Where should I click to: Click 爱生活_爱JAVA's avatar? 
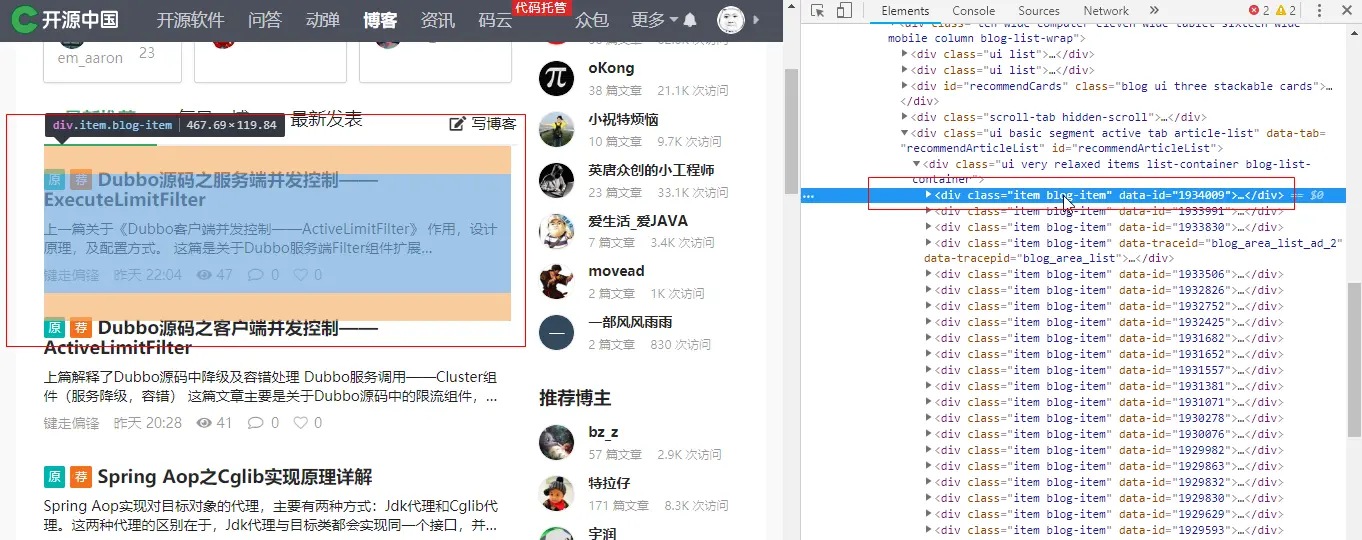(556, 231)
